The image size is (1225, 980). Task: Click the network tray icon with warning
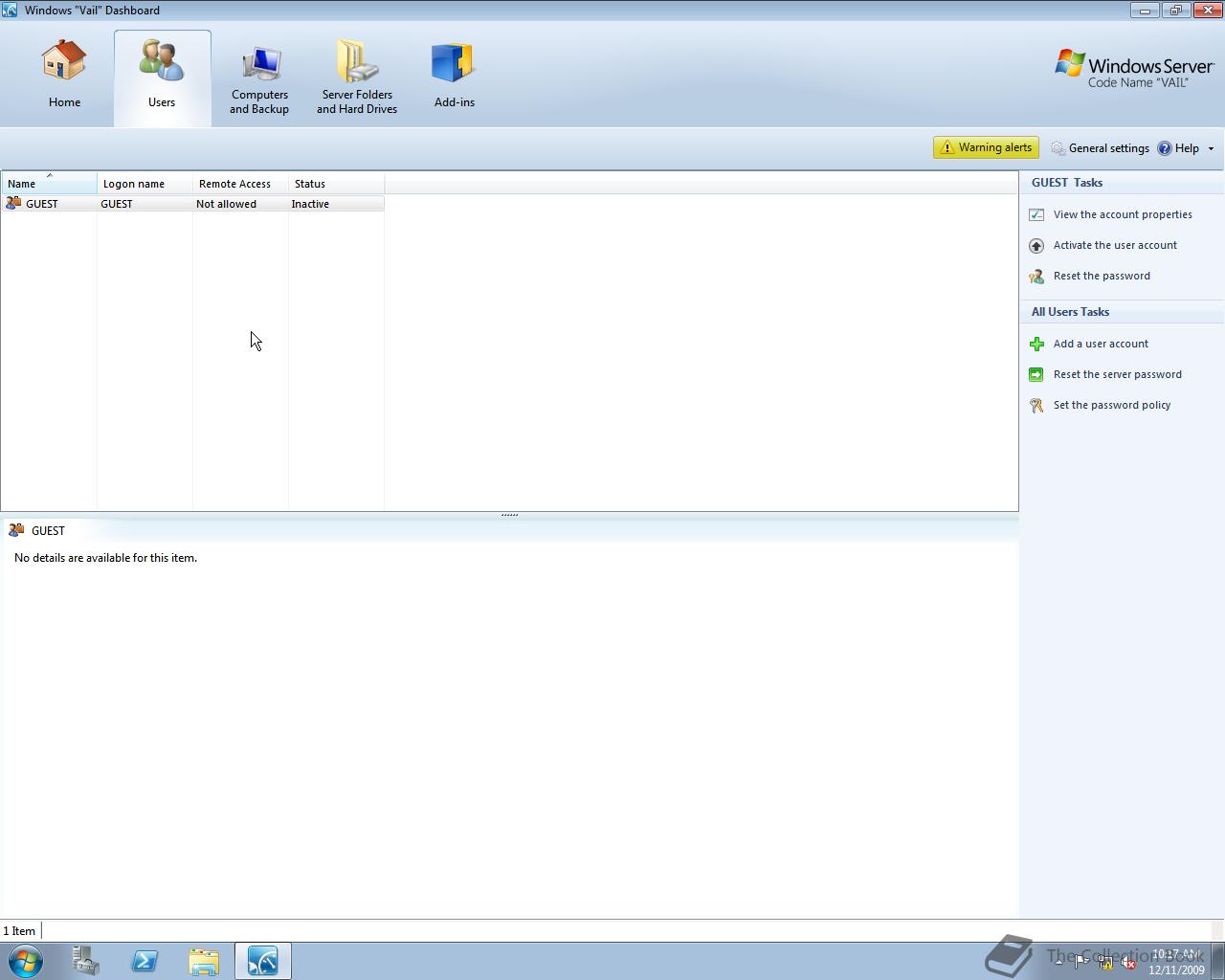click(x=1105, y=962)
